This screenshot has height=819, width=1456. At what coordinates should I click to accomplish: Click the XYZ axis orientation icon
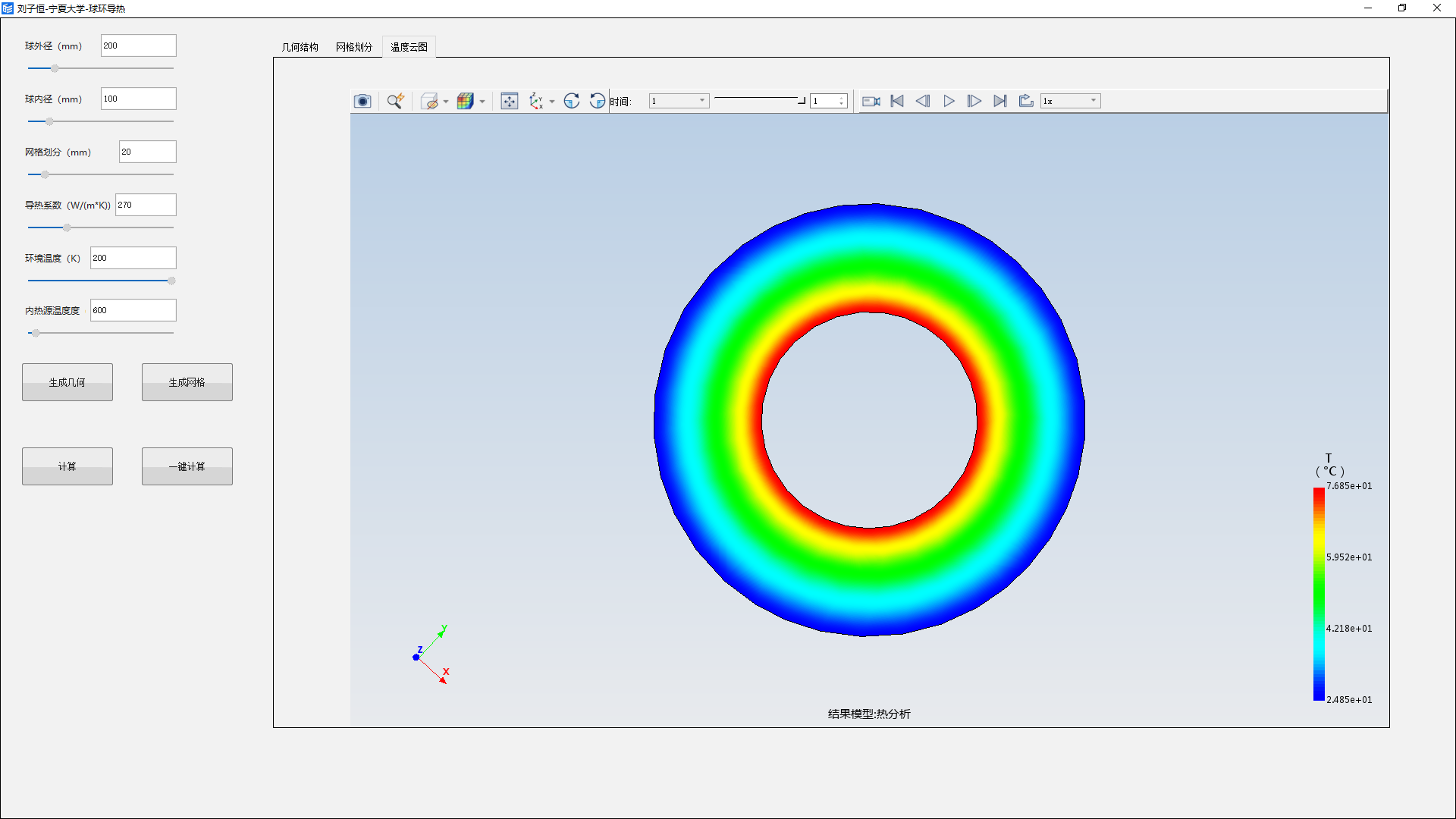click(x=537, y=101)
